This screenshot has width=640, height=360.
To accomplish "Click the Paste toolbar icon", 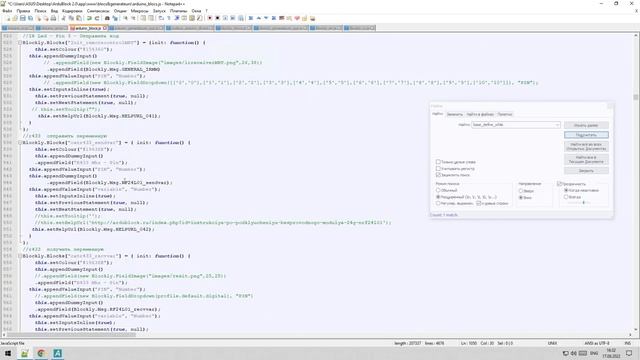I will tap(78, 18).
